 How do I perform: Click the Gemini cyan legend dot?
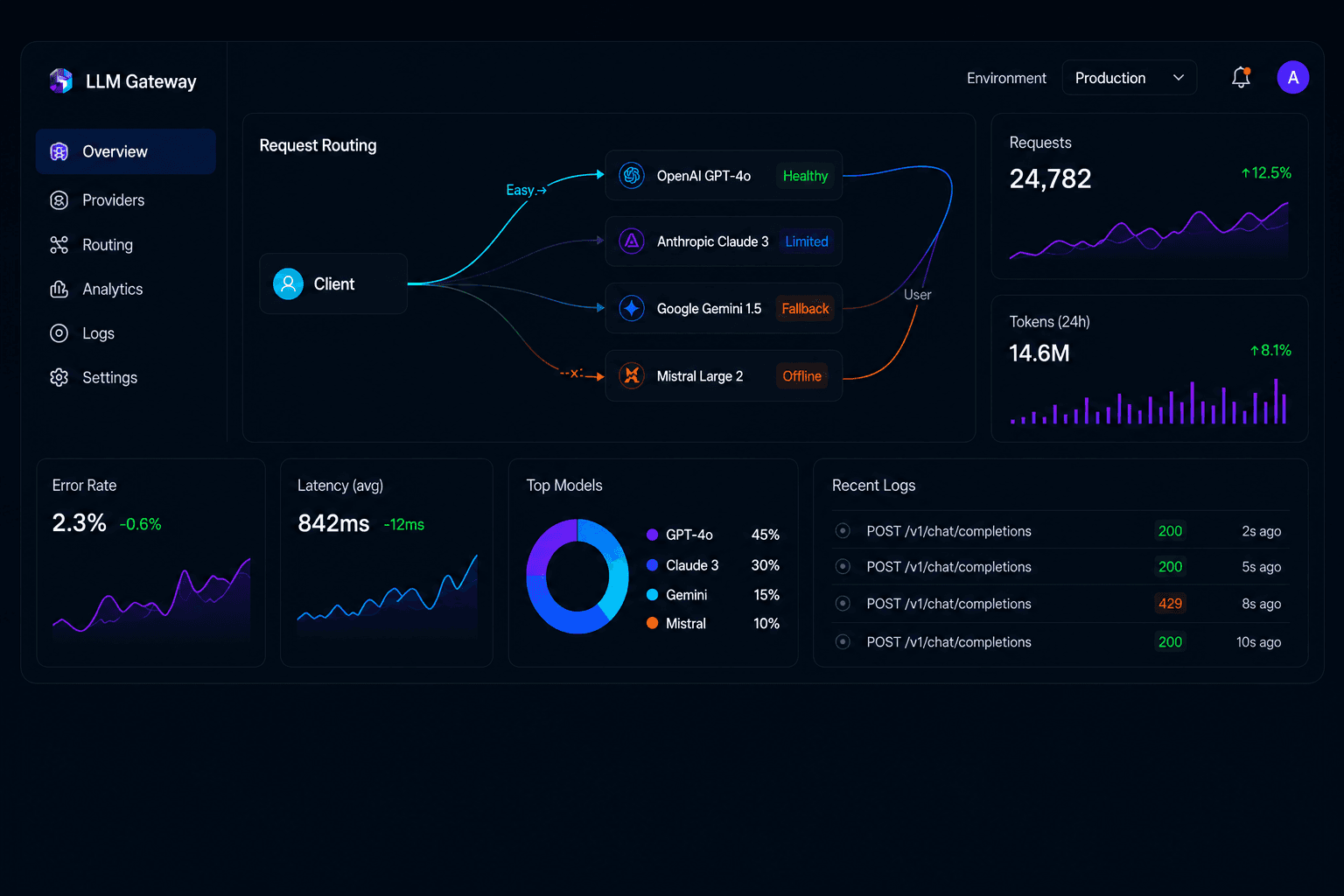[652, 595]
